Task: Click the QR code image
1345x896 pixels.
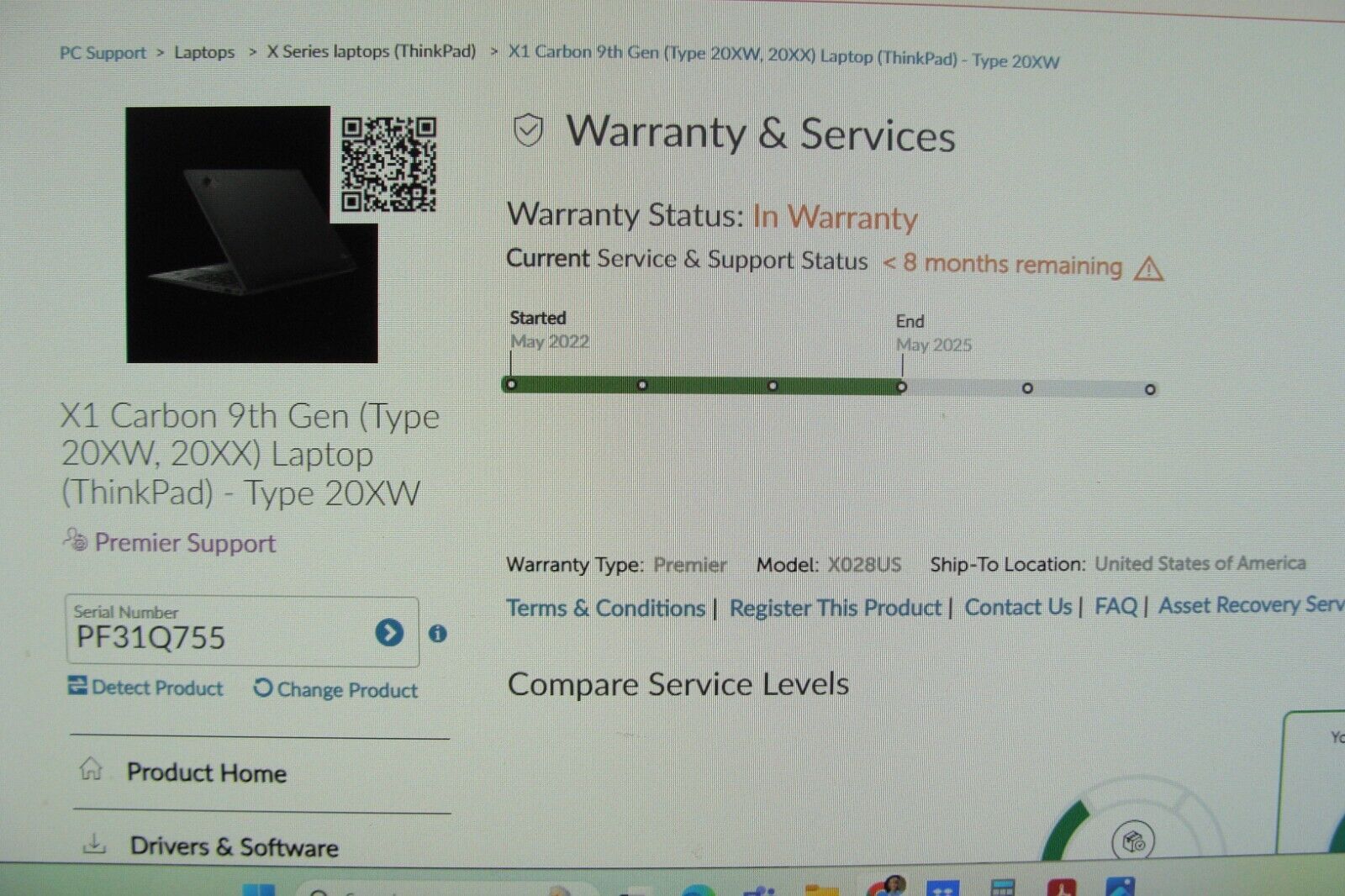Action: click(388, 164)
